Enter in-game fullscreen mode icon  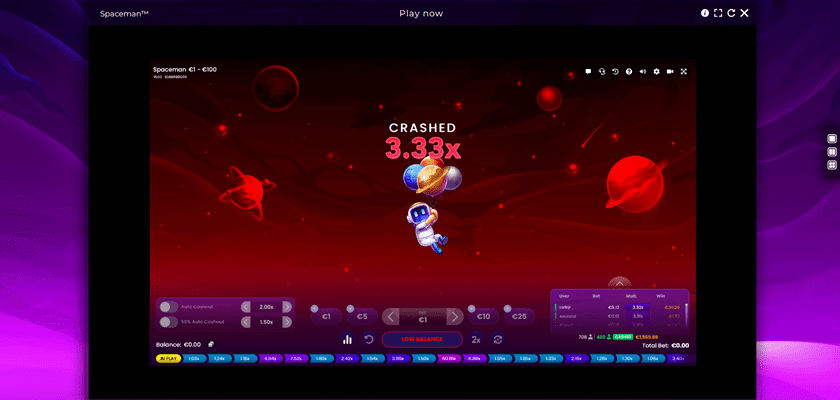(x=684, y=71)
